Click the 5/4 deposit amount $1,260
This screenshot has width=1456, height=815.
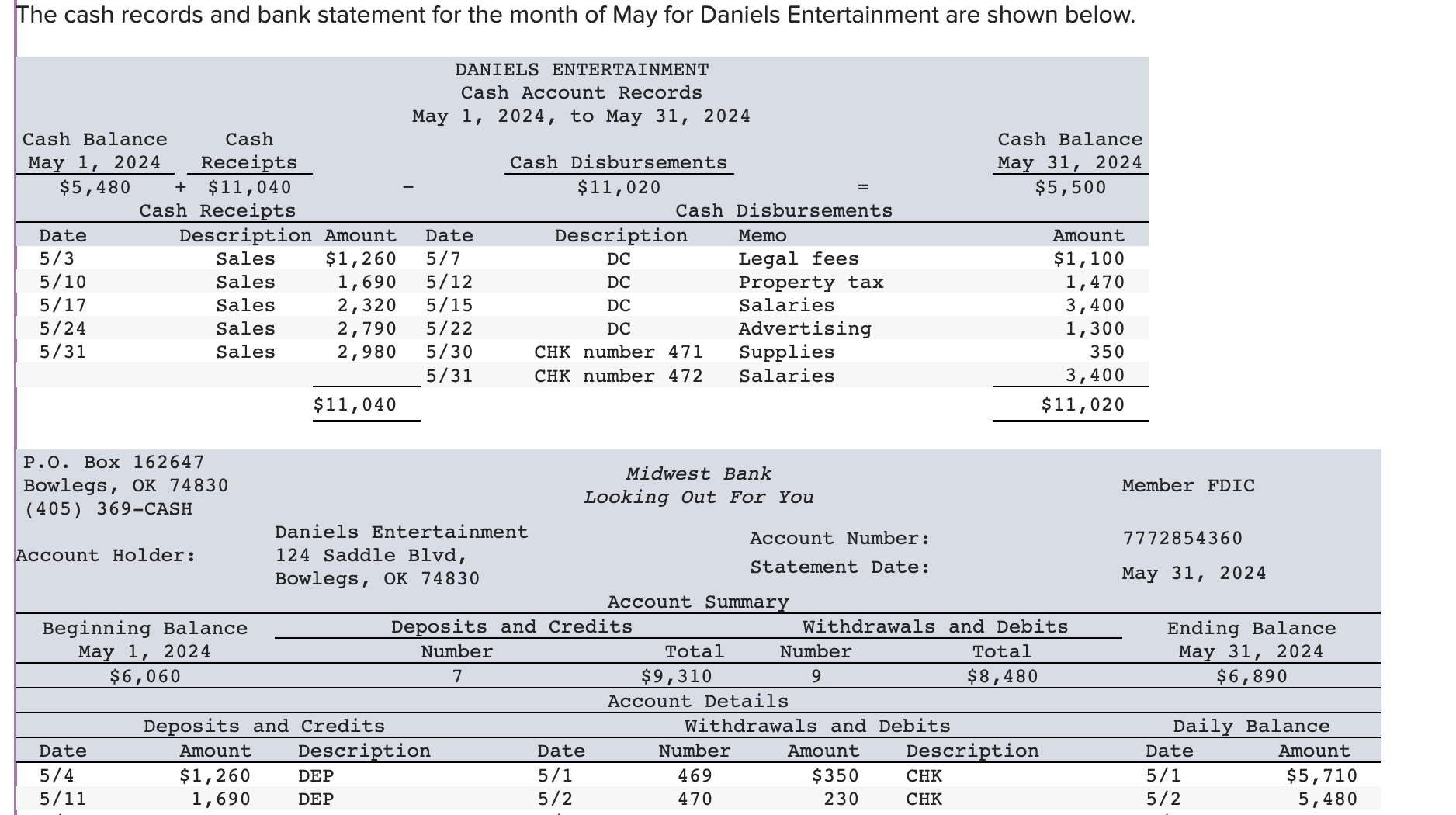pos(215,775)
